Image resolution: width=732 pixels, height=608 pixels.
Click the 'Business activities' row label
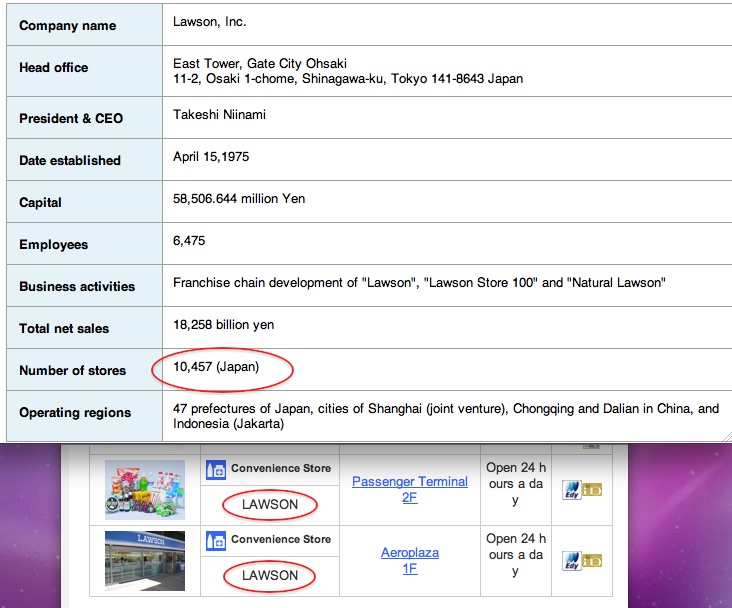77,286
